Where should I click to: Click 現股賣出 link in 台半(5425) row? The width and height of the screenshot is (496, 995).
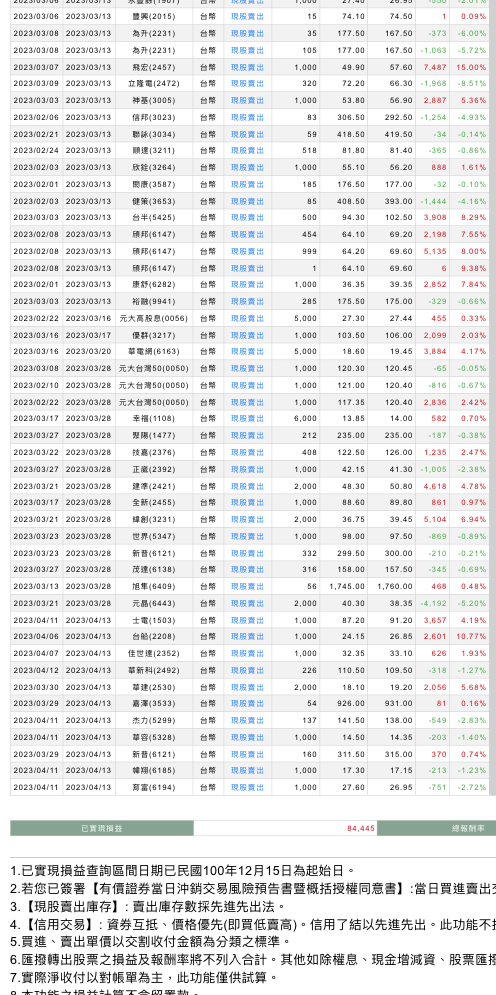[247, 218]
